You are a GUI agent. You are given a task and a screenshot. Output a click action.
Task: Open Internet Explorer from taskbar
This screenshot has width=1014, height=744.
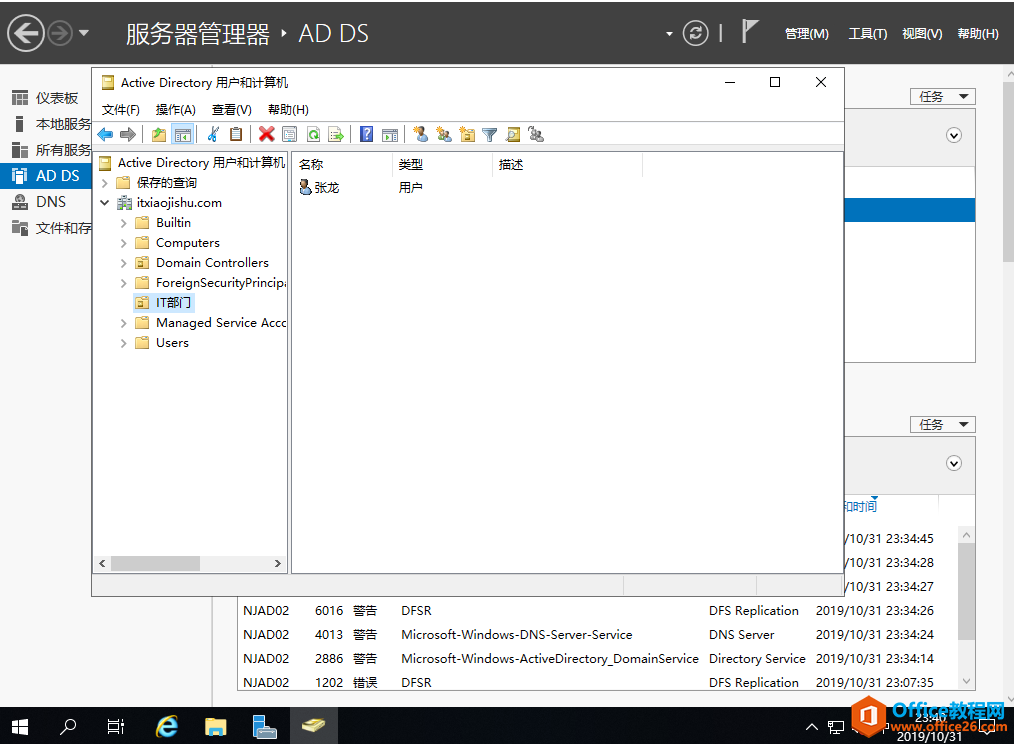pyautogui.click(x=167, y=727)
